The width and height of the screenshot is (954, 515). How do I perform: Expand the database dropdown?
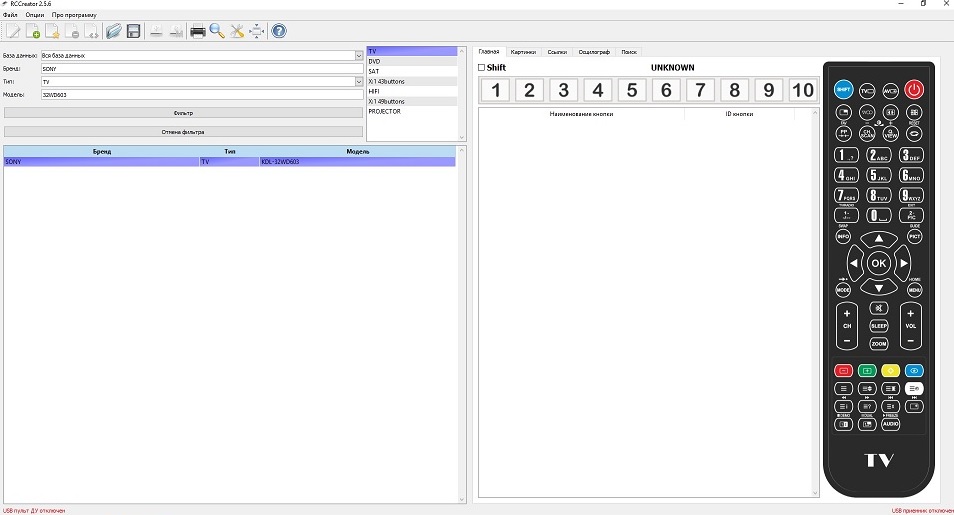point(359,55)
